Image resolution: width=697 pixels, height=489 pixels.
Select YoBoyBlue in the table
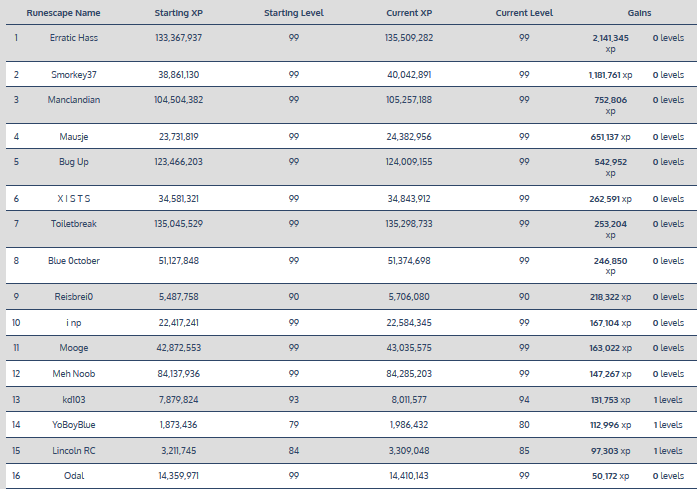pos(74,425)
